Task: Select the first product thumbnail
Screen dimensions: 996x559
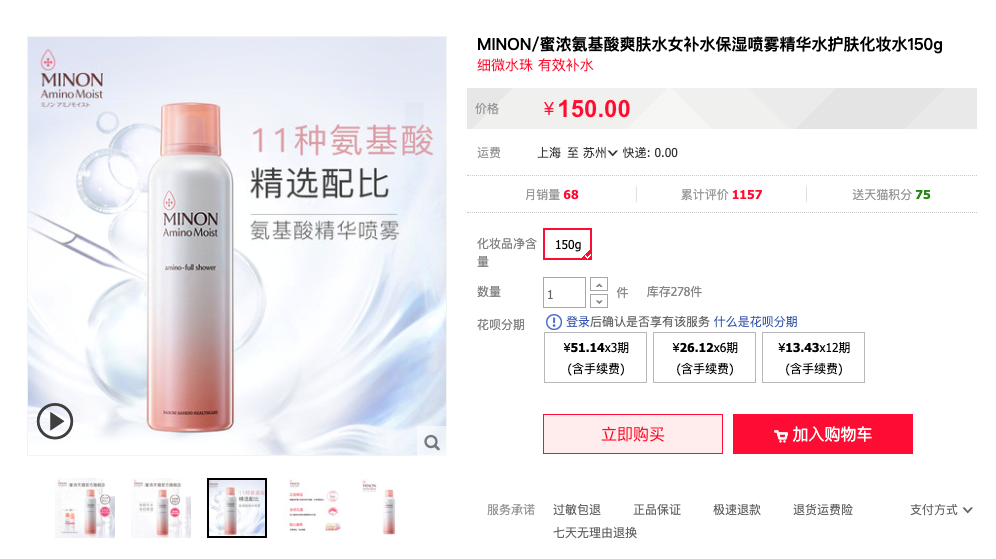Action: (x=84, y=508)
